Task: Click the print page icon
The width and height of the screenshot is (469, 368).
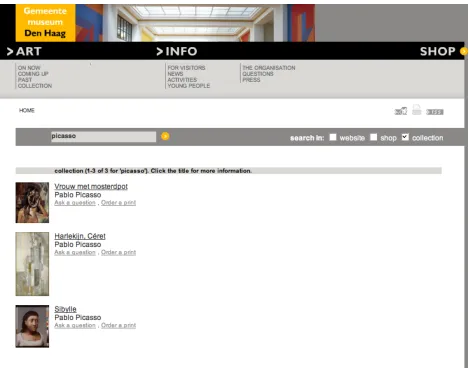Action: pos(417,110)
